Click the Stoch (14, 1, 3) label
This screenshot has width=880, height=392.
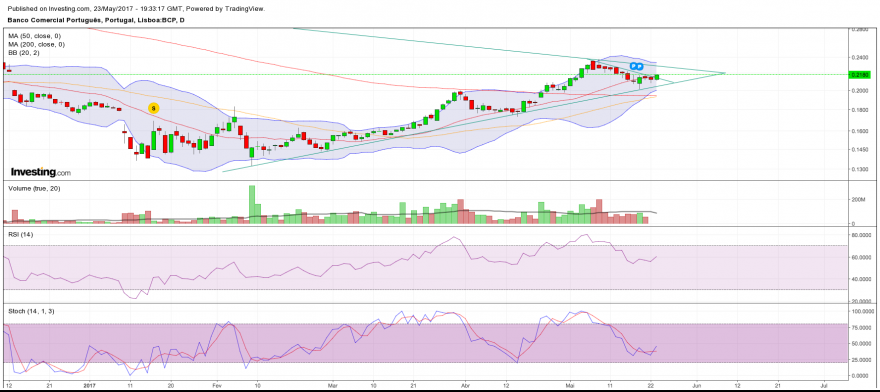point(31,311)
